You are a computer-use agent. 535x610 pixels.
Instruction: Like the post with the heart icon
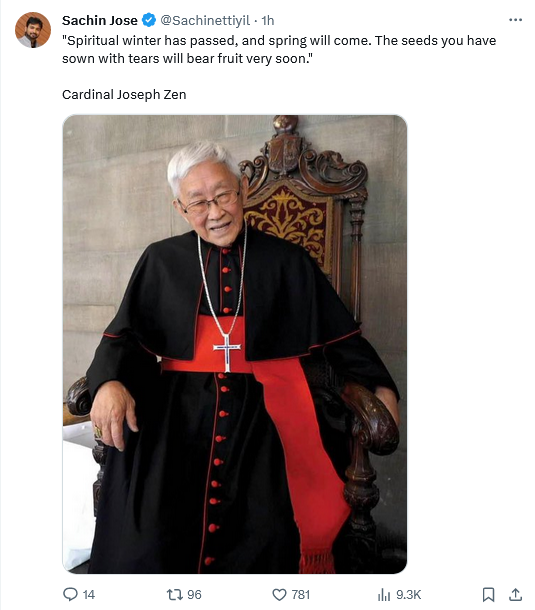point(279,594)
